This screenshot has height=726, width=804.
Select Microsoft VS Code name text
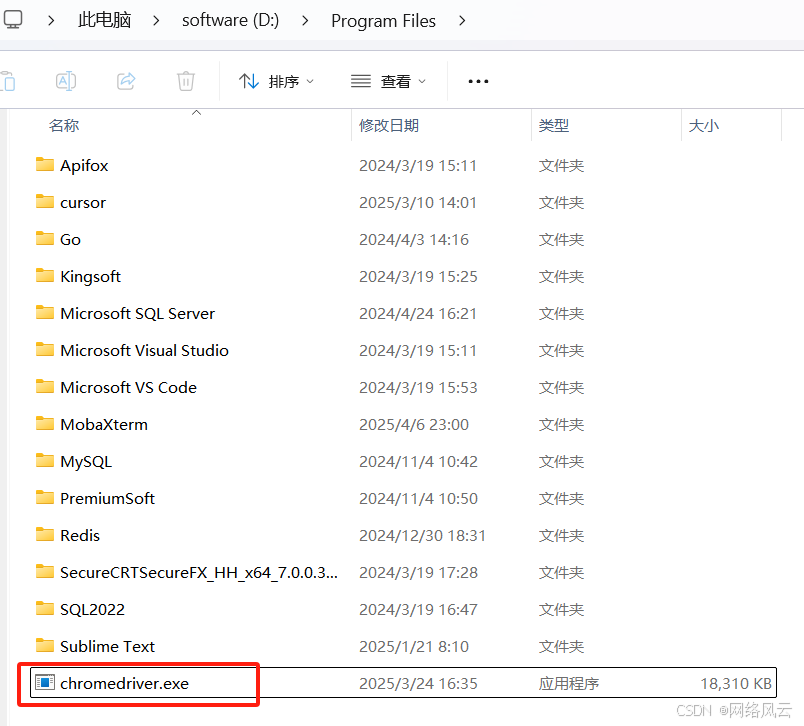128,387
